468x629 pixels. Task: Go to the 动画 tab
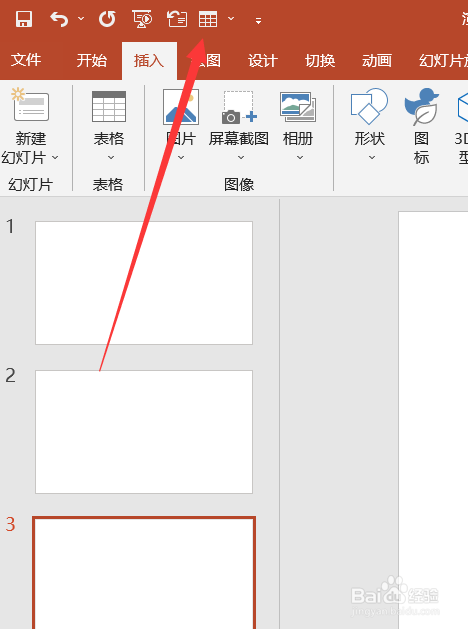pyautogui.click(x=377, y=61)
